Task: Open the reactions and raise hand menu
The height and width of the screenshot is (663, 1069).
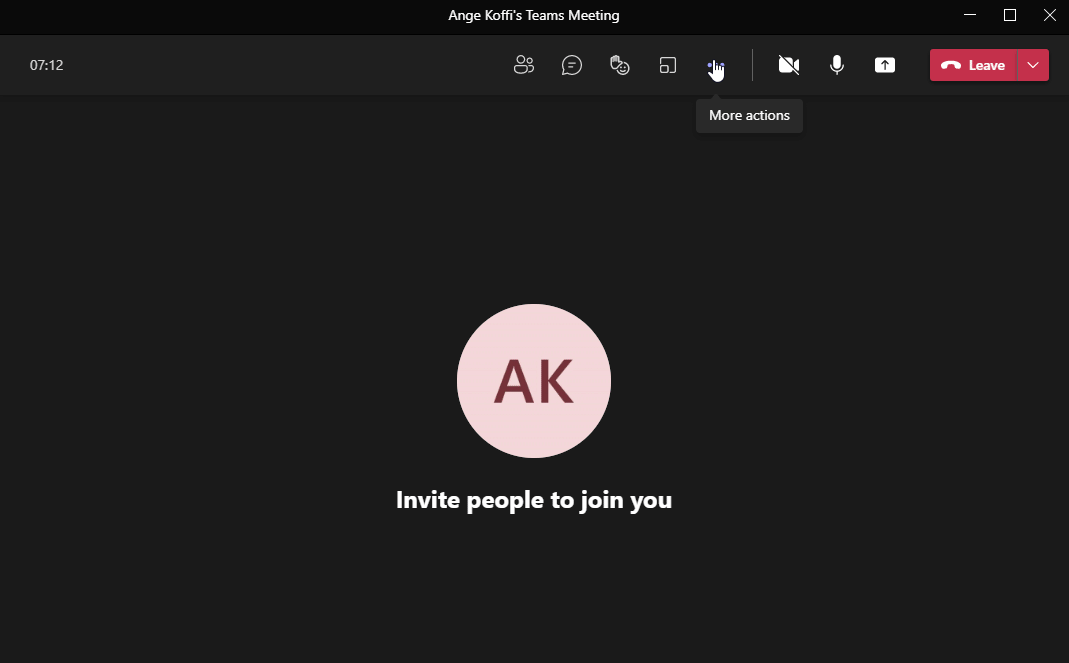Action: (x=619, y=65)
